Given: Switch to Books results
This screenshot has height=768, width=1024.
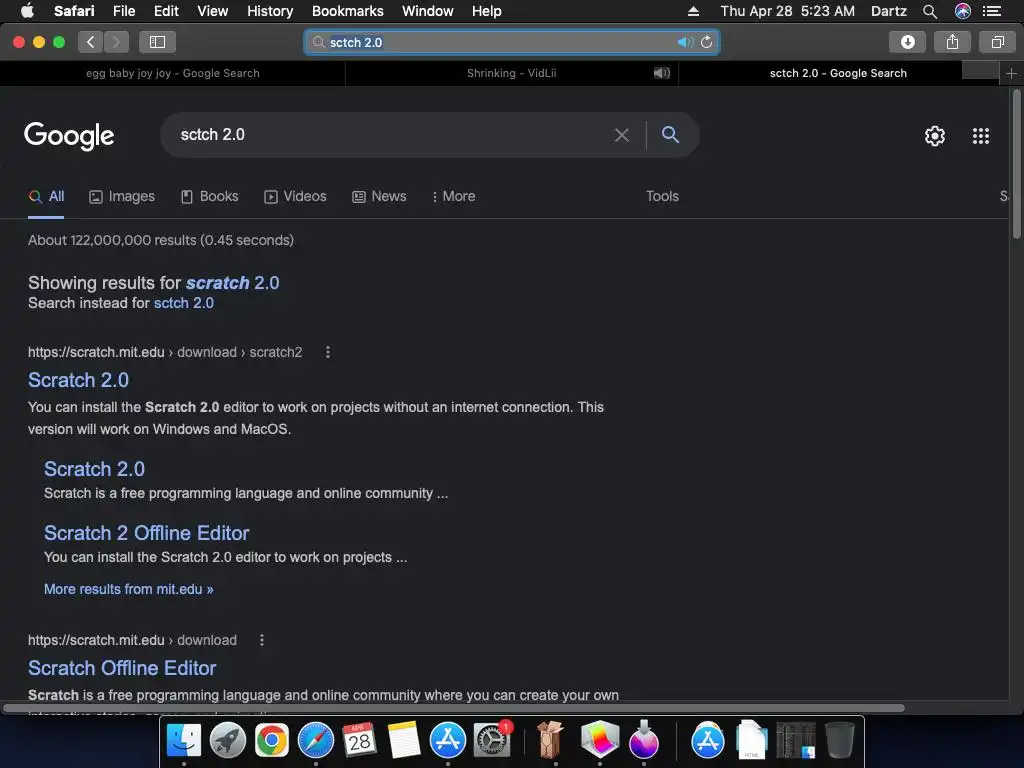Looking at the screenshot, I should (x=210, y=197).
